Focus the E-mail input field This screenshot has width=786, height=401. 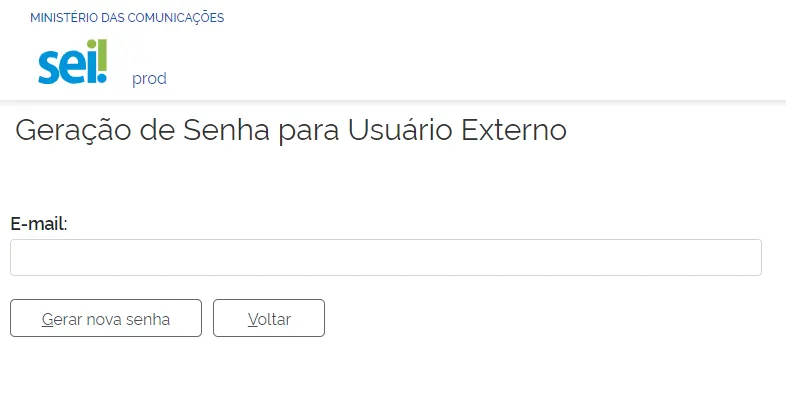pos(385,257)
